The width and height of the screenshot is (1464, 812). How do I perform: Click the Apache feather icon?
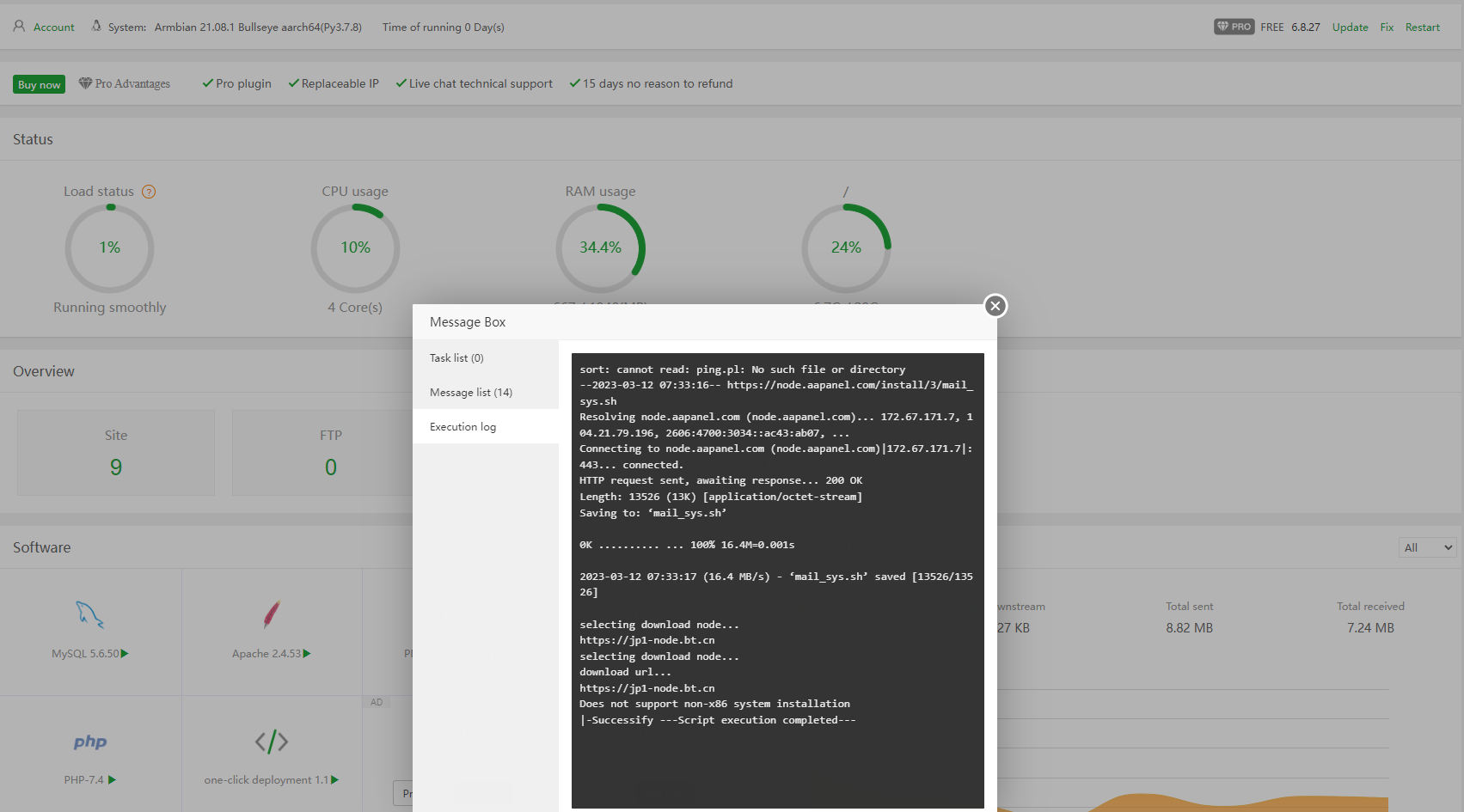click(271, 614)
